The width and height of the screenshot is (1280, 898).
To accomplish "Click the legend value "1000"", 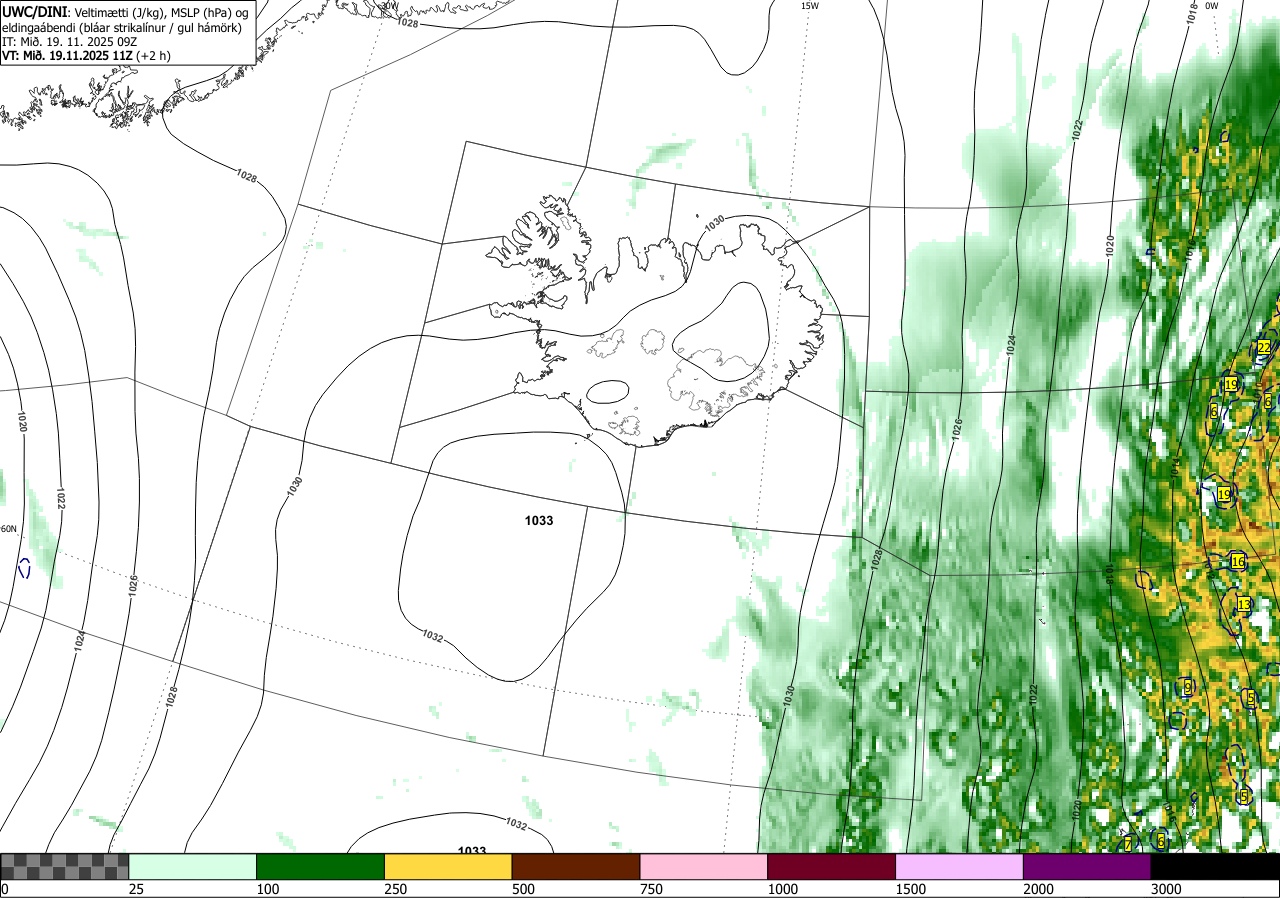I will 782,889.
